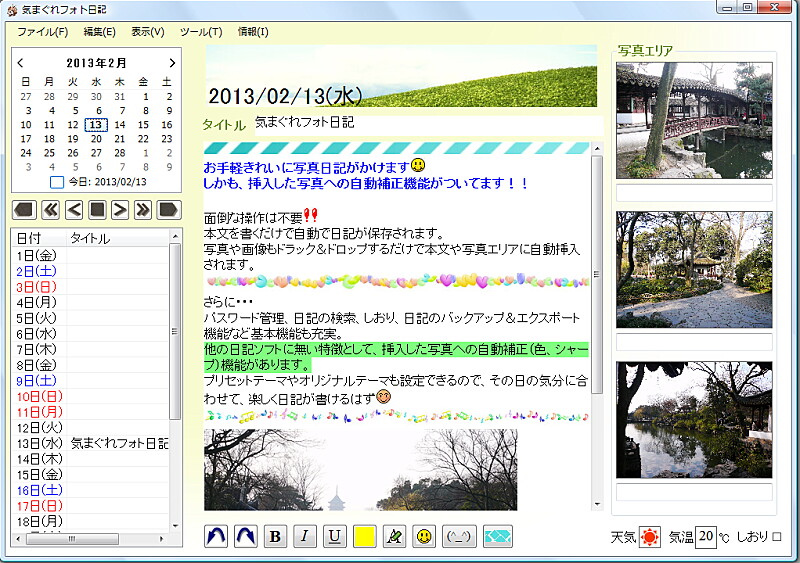This screenshot has width=800, height=563.
Task: Select February 20 in the calendar
Action: [x=96, y=139]
